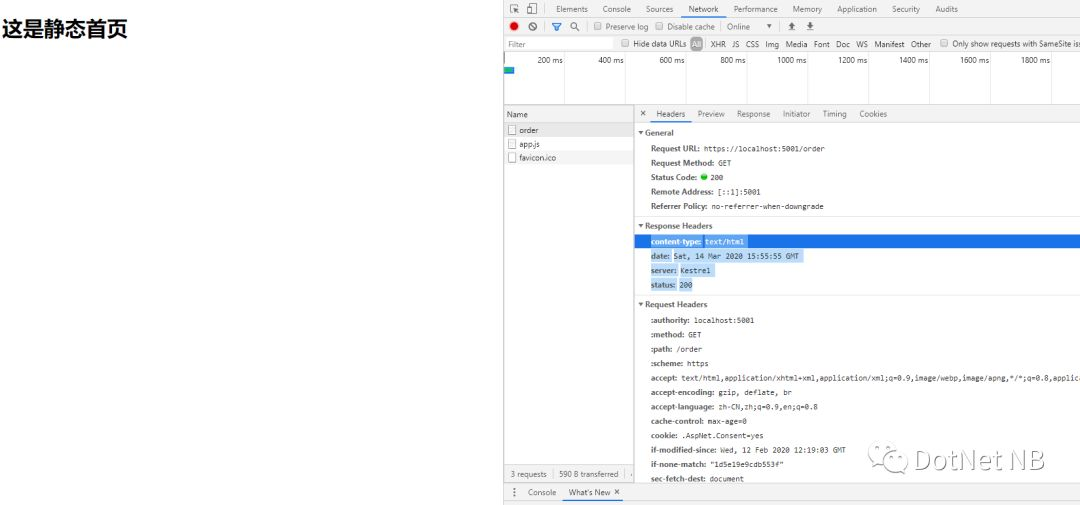Click the Name column header

[x=568, y=114]
